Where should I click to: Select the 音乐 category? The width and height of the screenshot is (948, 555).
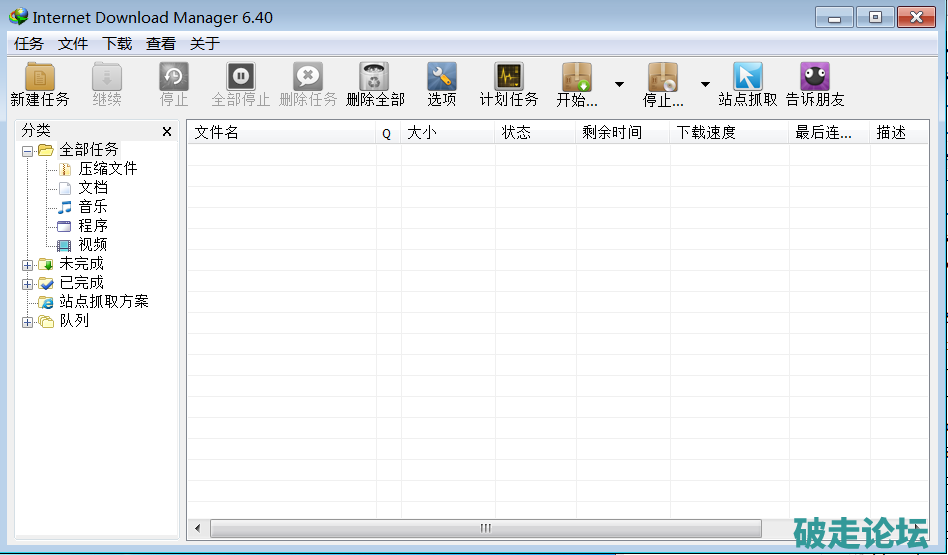pos(93,207)
